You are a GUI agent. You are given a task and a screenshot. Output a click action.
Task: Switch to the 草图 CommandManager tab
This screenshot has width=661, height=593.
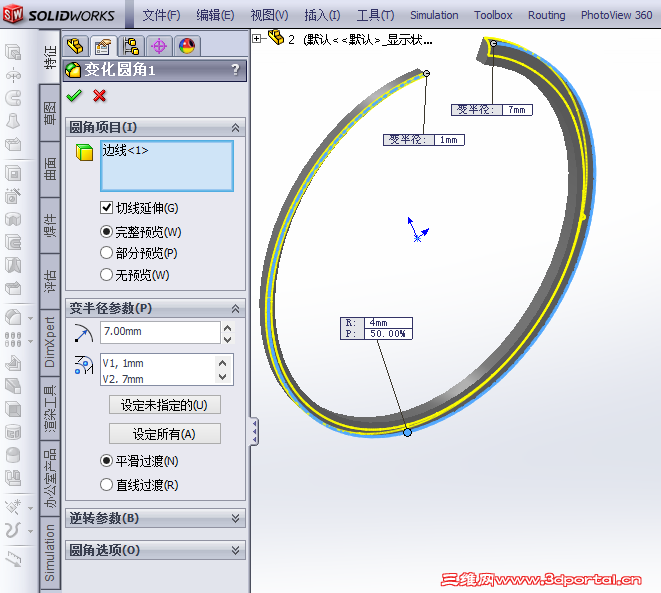coord(50,113)
